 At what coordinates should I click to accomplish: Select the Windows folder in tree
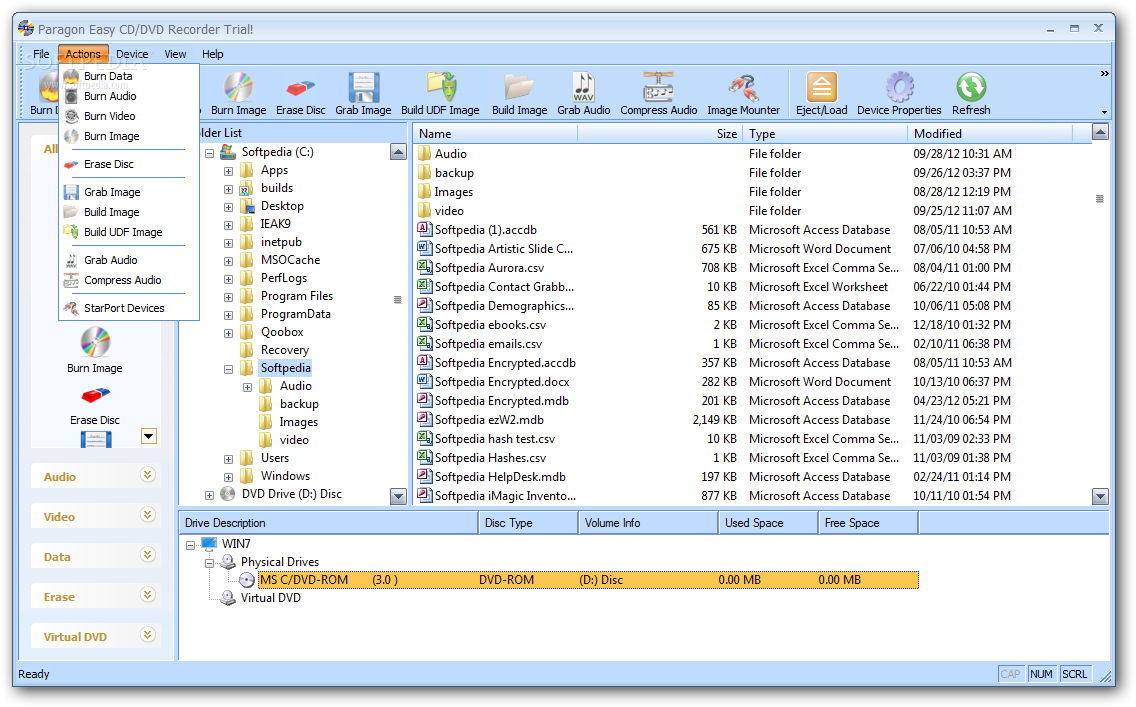[x=285, y=477]
